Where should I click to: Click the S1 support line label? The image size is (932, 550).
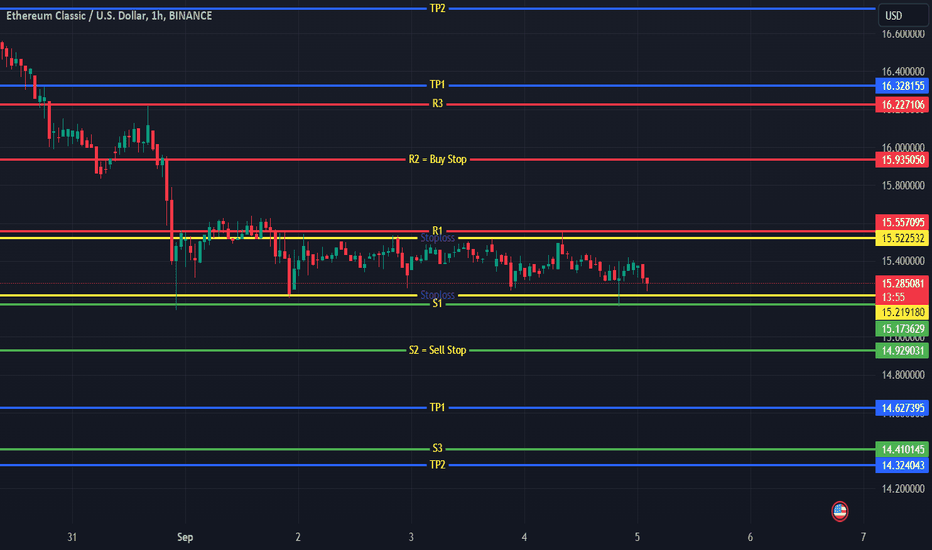pyautogui.click(x=437, y=304)
